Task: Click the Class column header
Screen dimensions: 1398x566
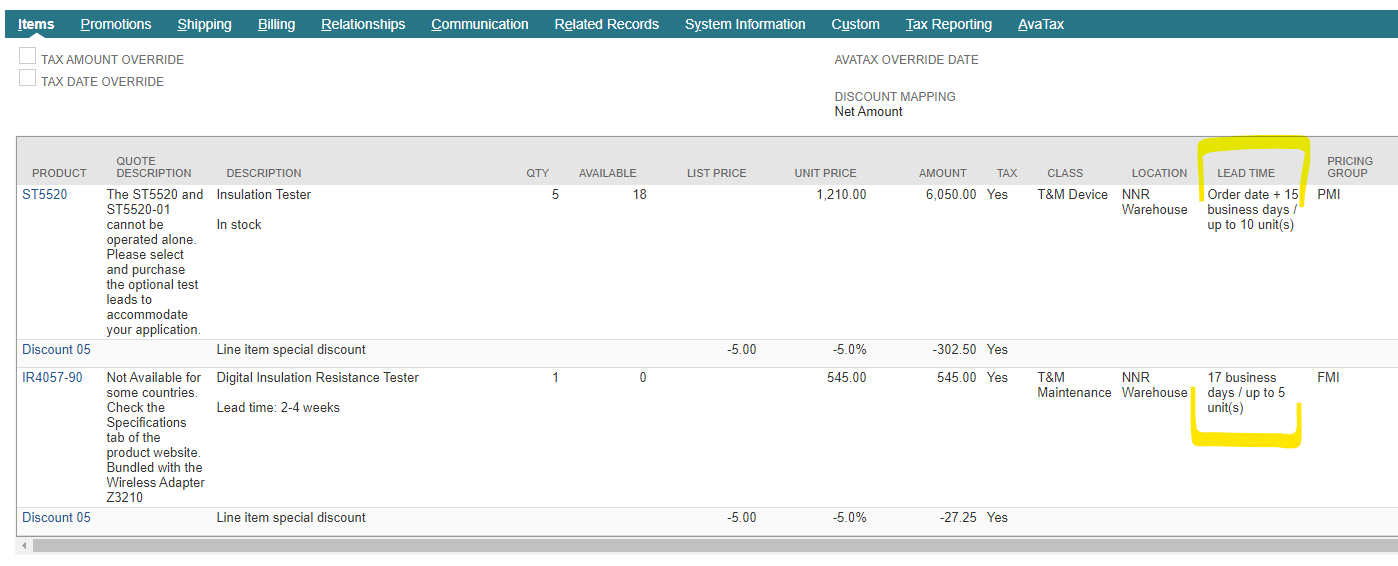Action: coord(1065,173)
